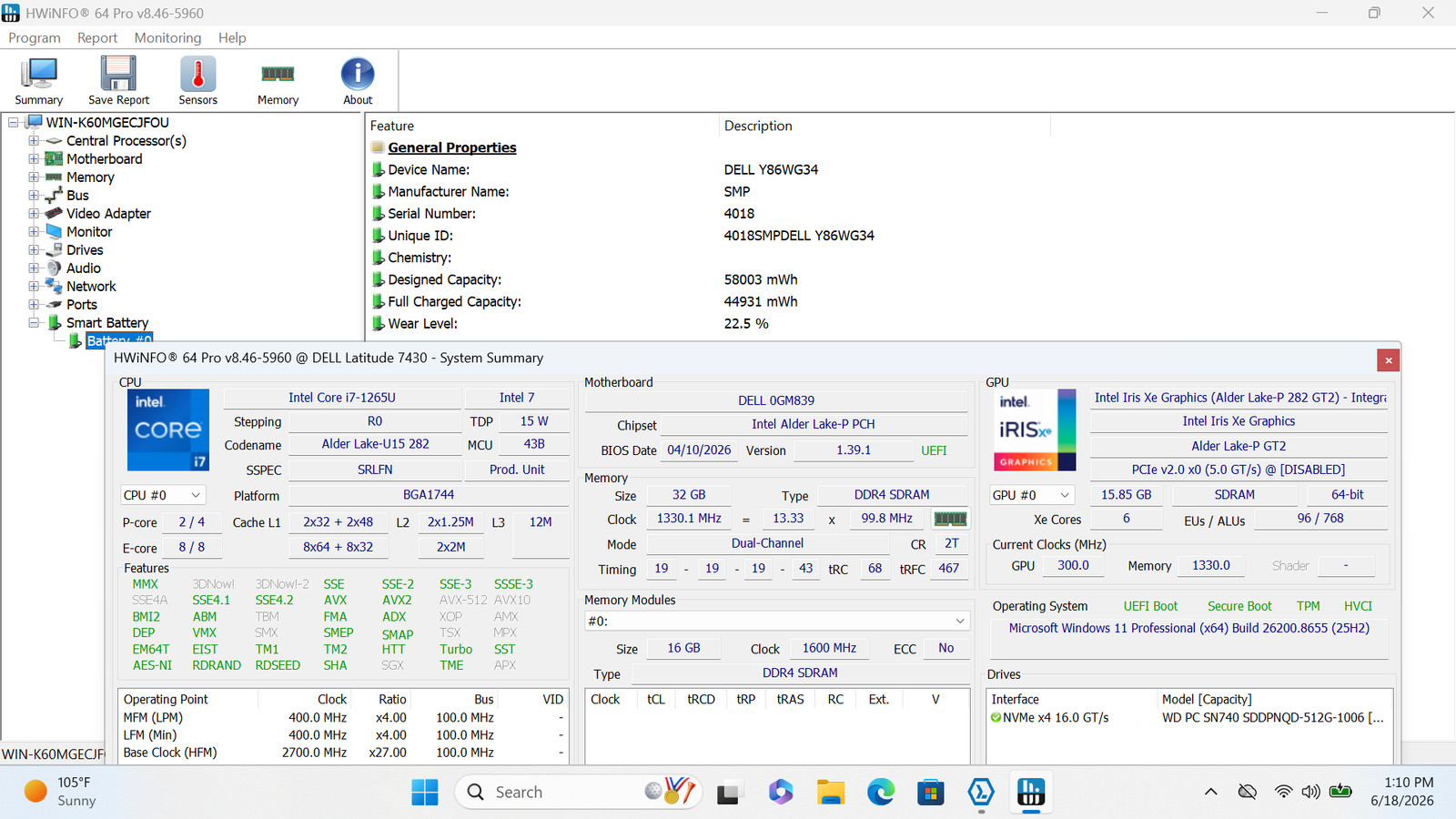Open Microsoft Store from the taskbar
The height and width of the screenshot is (819, 1456).
pos(930,793)
